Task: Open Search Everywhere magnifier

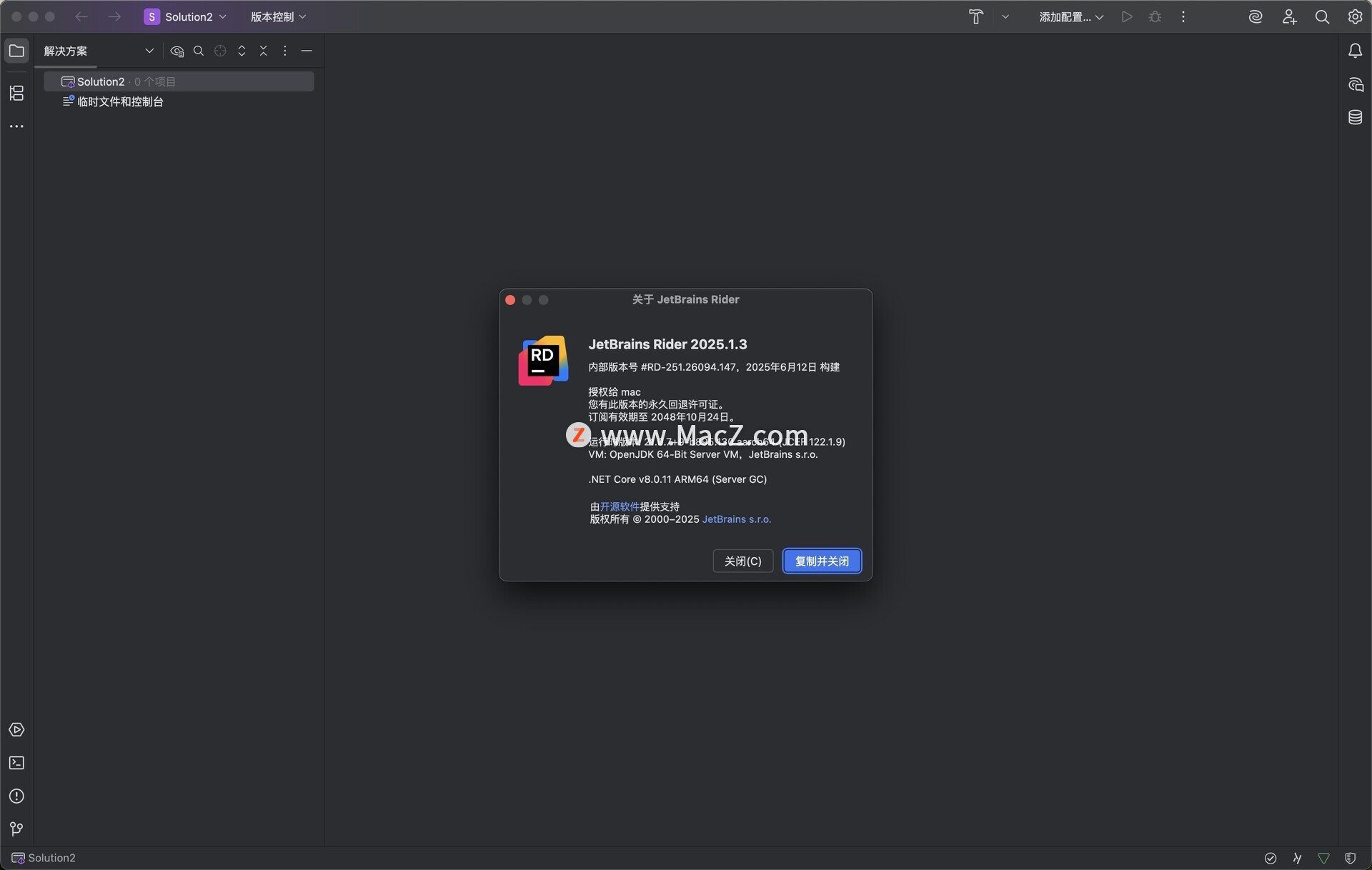Action: (1322, 16)
